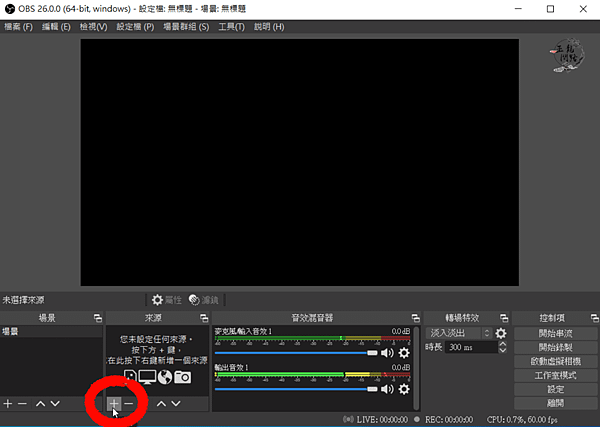Open the 檔案 (F) menu

[x=18, y=27]
